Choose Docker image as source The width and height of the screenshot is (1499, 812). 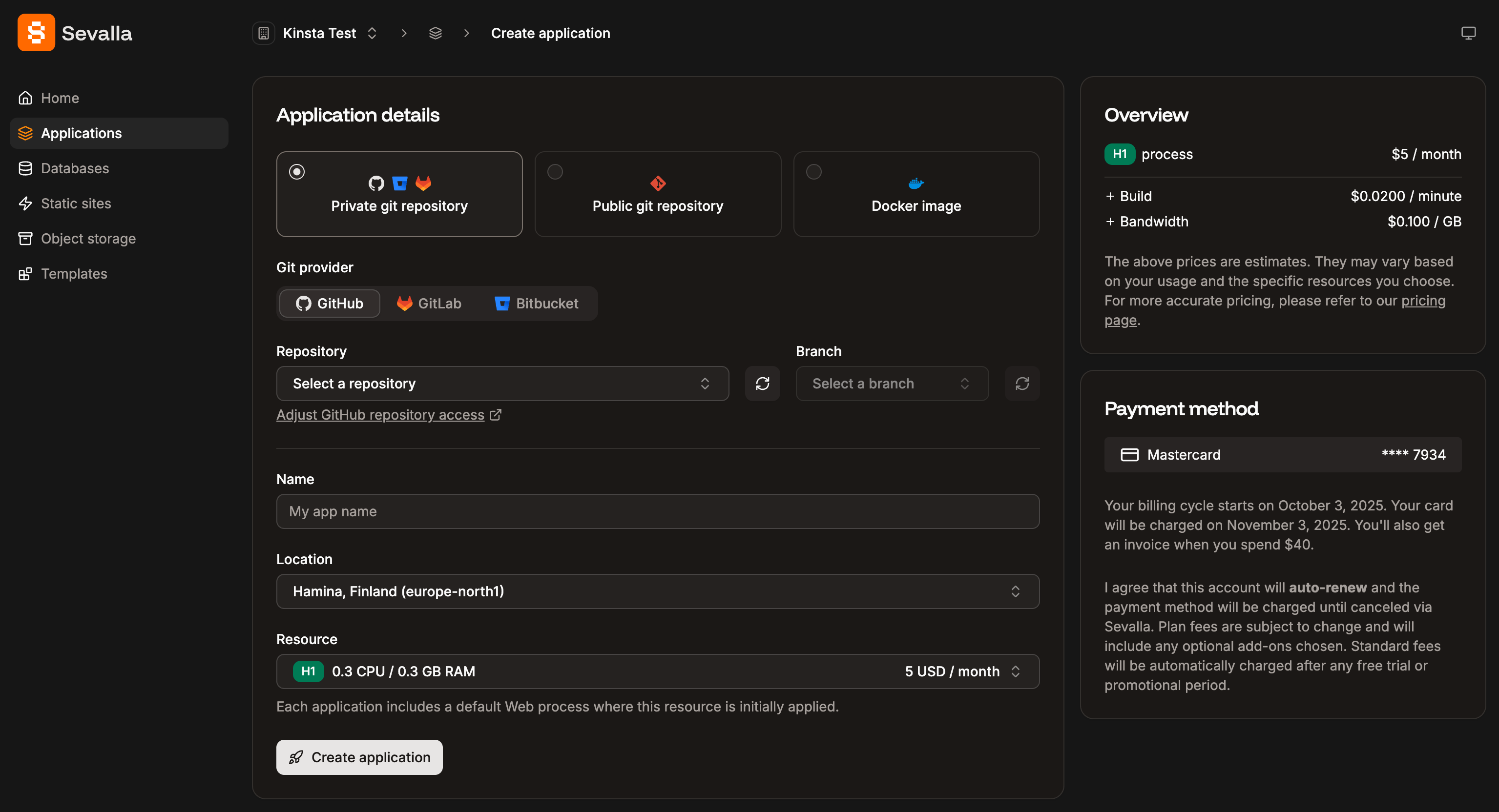(916, 194)
